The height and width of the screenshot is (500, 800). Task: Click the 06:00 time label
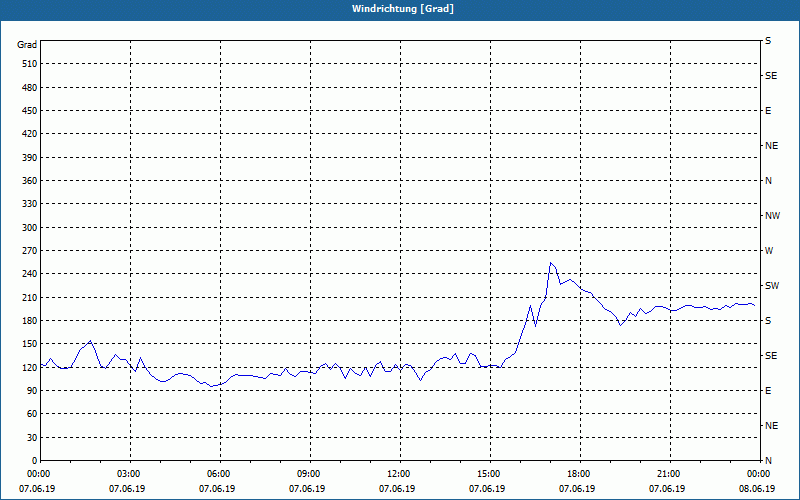(x=217, y=474)
